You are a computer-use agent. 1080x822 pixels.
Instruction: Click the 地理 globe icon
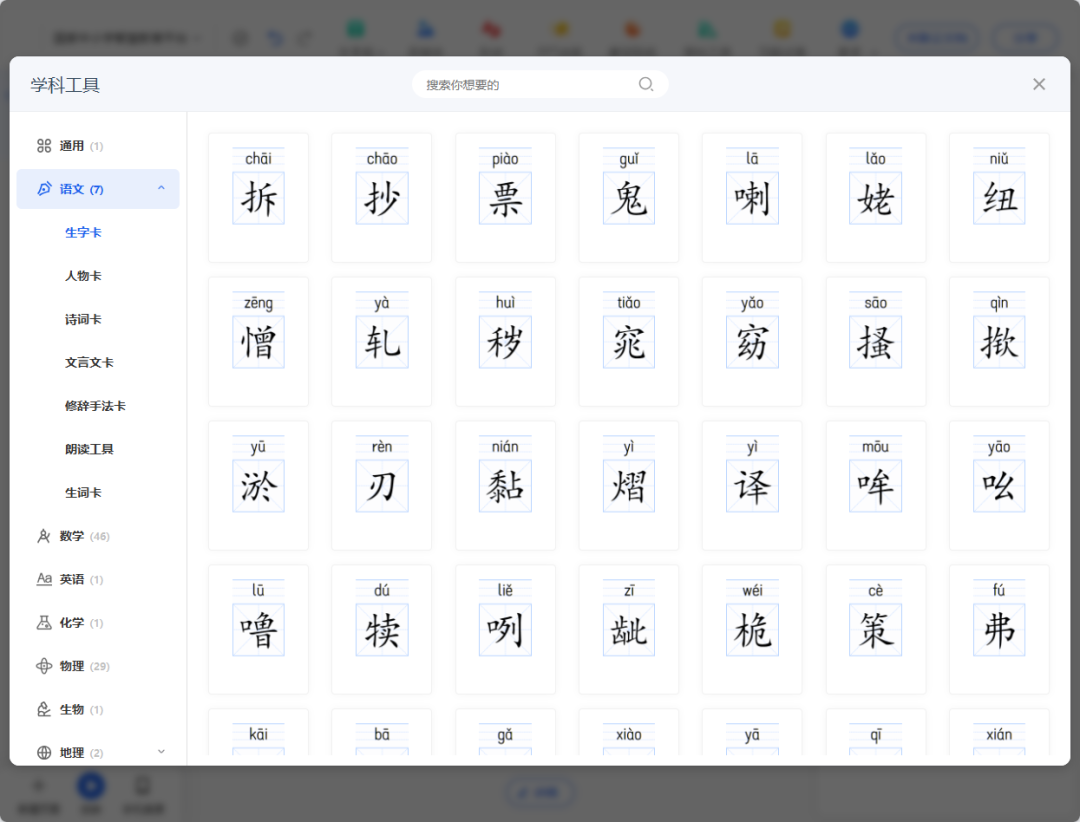coord(44,753)
